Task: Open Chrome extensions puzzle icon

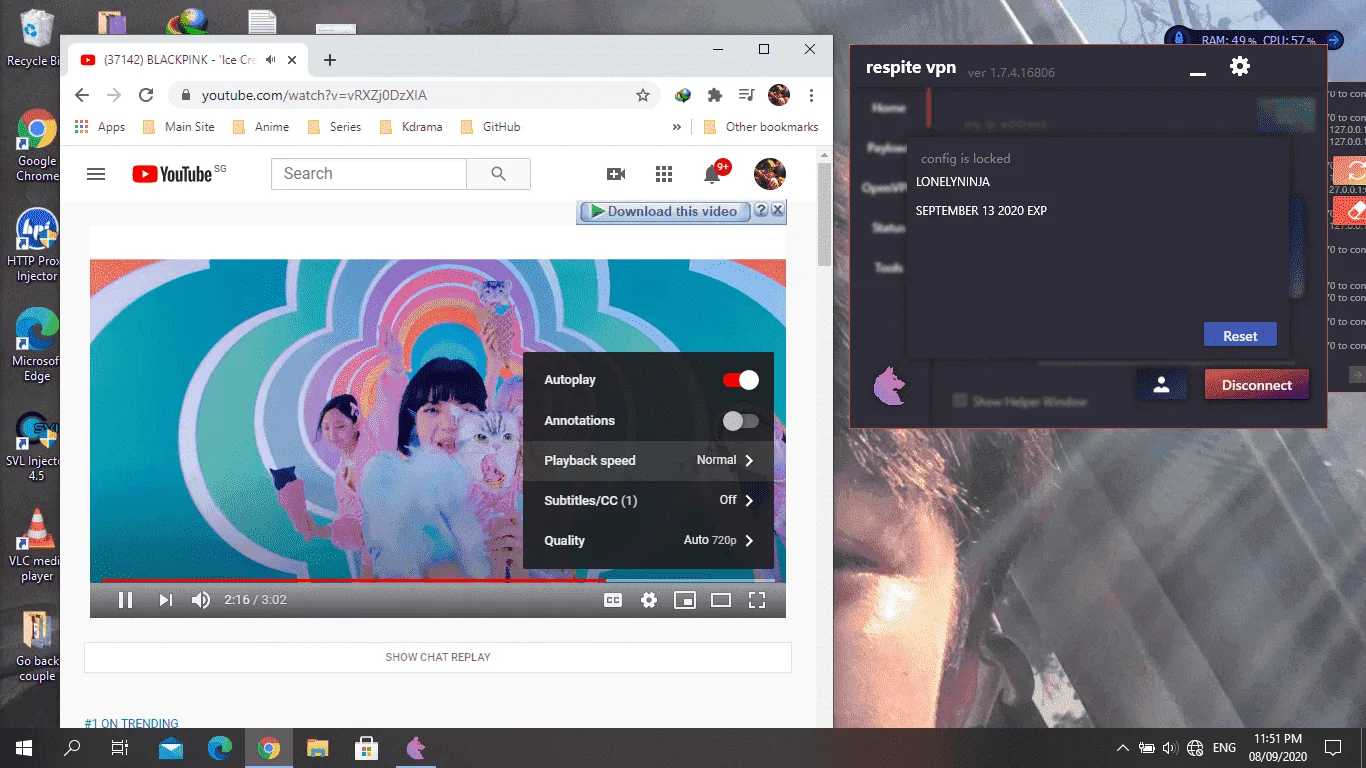Action: point(714,95)
